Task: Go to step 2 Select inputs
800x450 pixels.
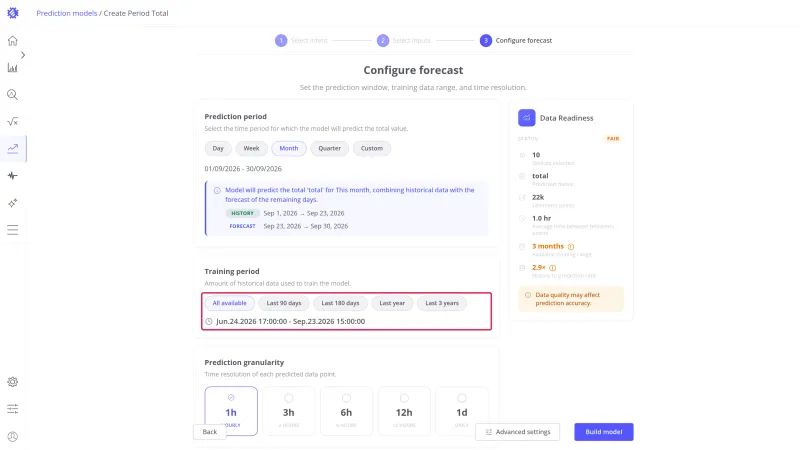Action: (x=404, y=40)
